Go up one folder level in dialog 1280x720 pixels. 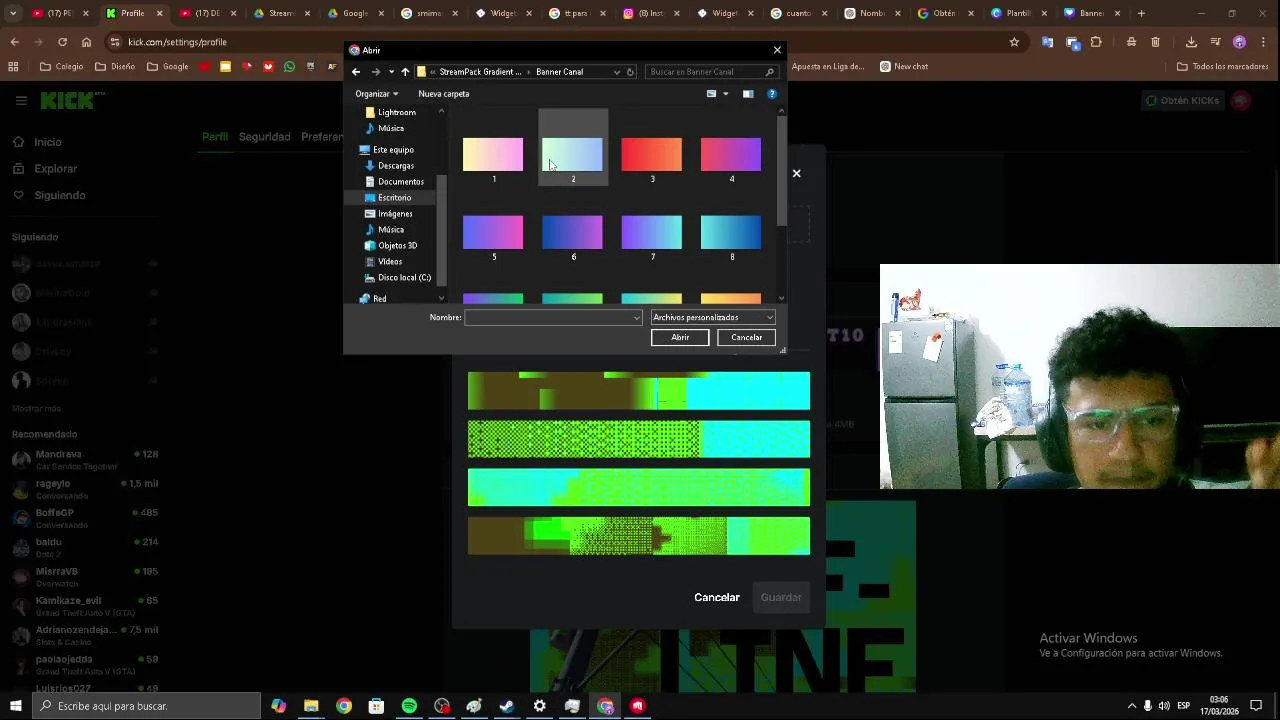tap(405, 72)
